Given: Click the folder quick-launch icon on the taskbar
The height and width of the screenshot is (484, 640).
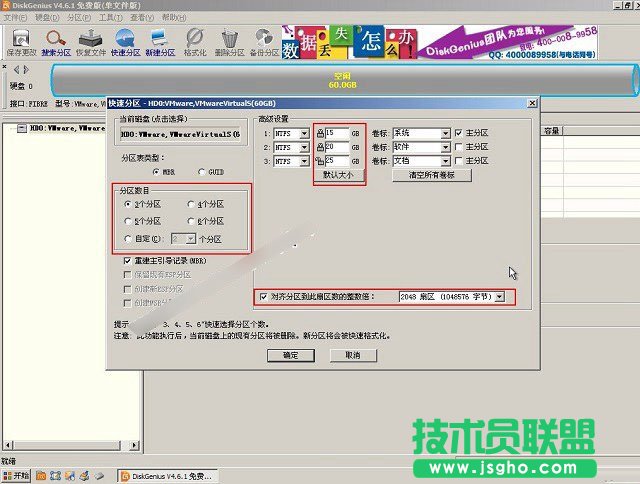Looking at the screenshot, I should (x=41, y=475).
